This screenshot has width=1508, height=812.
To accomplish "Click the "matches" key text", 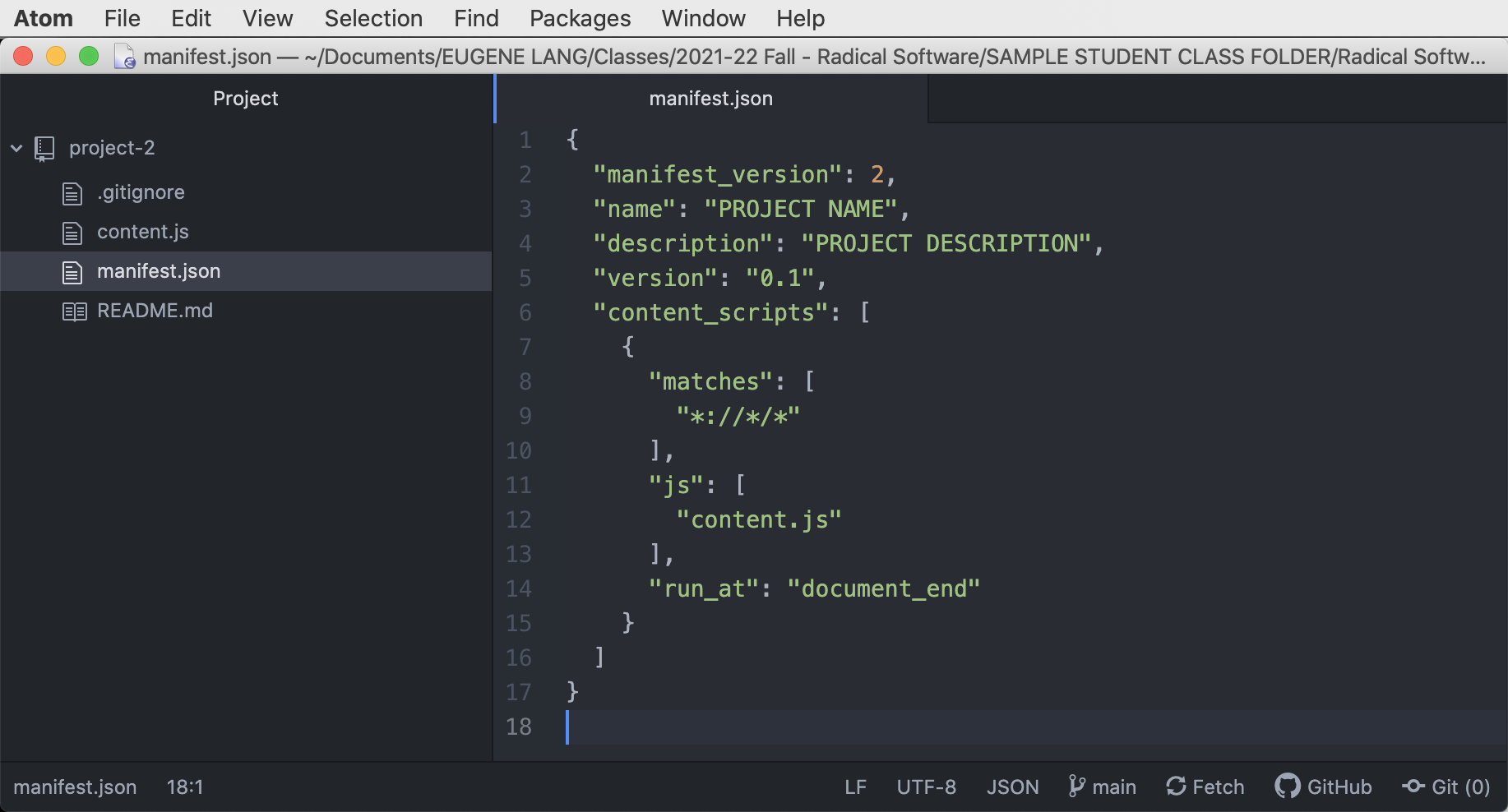I will (710, 381).
